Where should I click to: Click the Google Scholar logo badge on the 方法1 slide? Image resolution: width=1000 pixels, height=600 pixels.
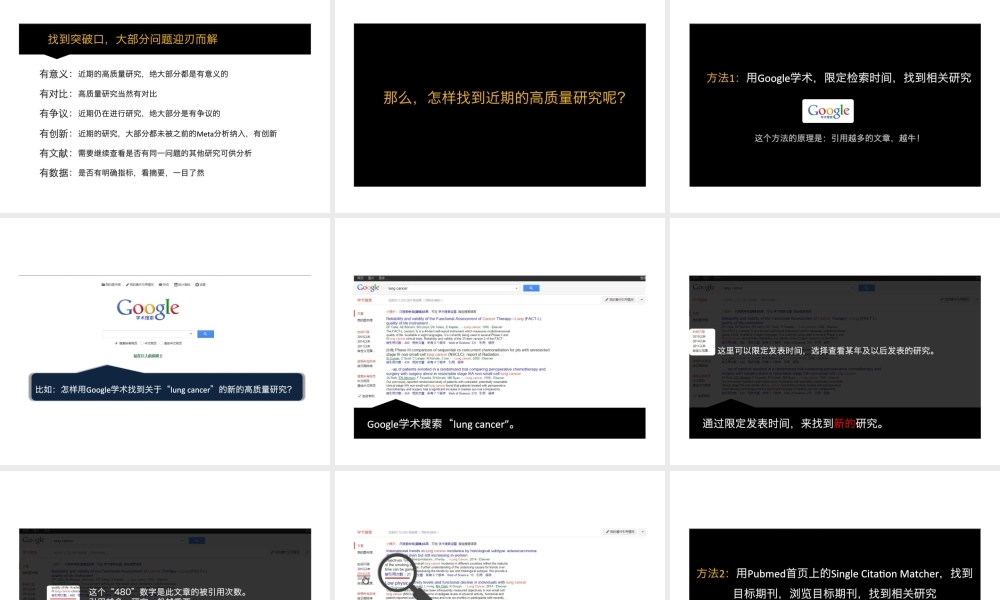click(x=828, y=111)
